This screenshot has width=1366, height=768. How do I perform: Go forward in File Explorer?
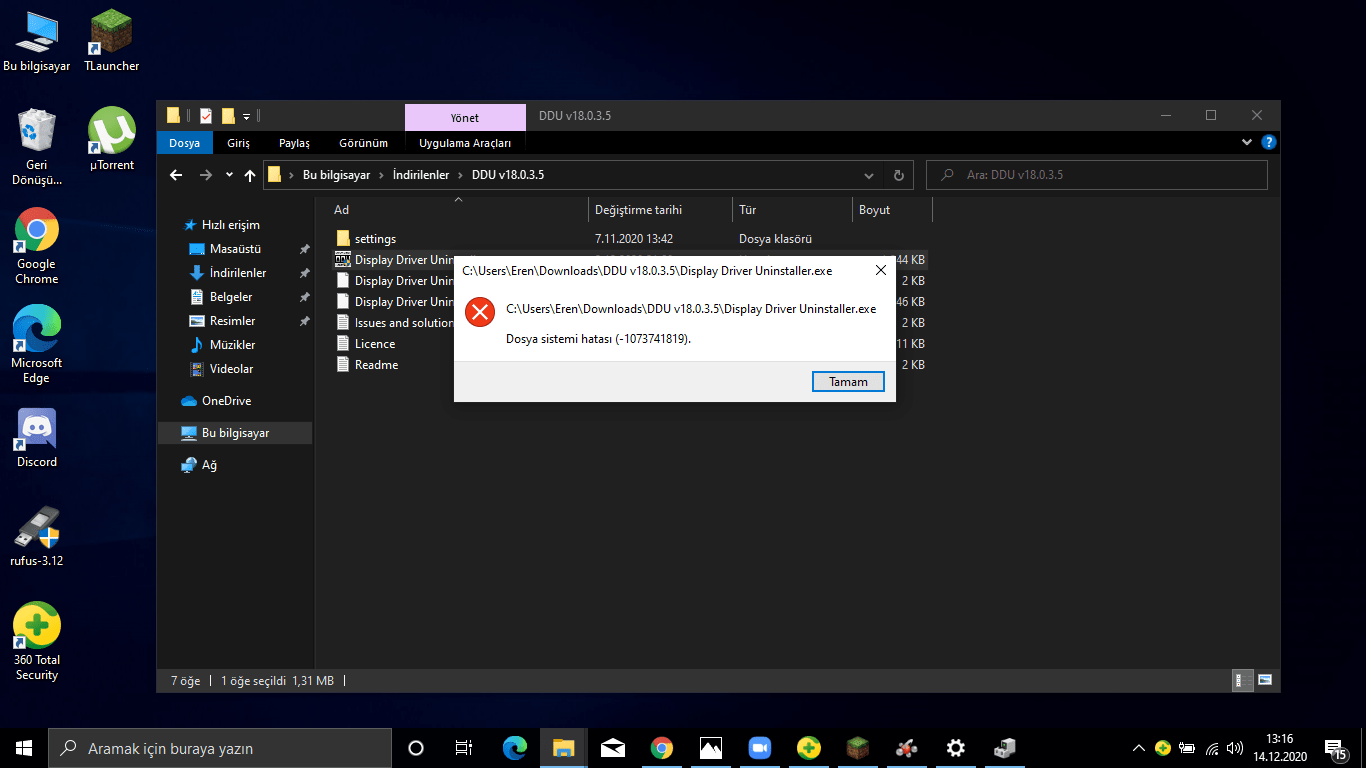[205, 175]
